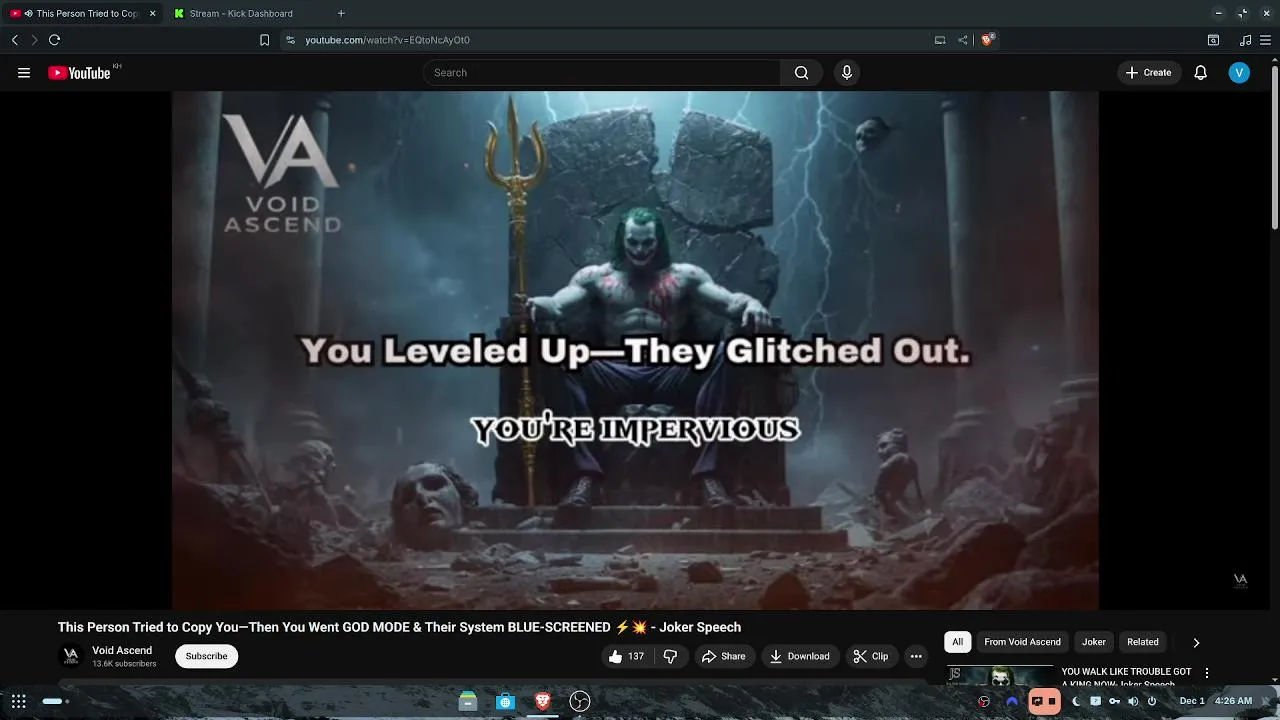Click the Void Ascend channel avatar
Viewport: 1280px width, 720px height.
(x=71, y=656)
